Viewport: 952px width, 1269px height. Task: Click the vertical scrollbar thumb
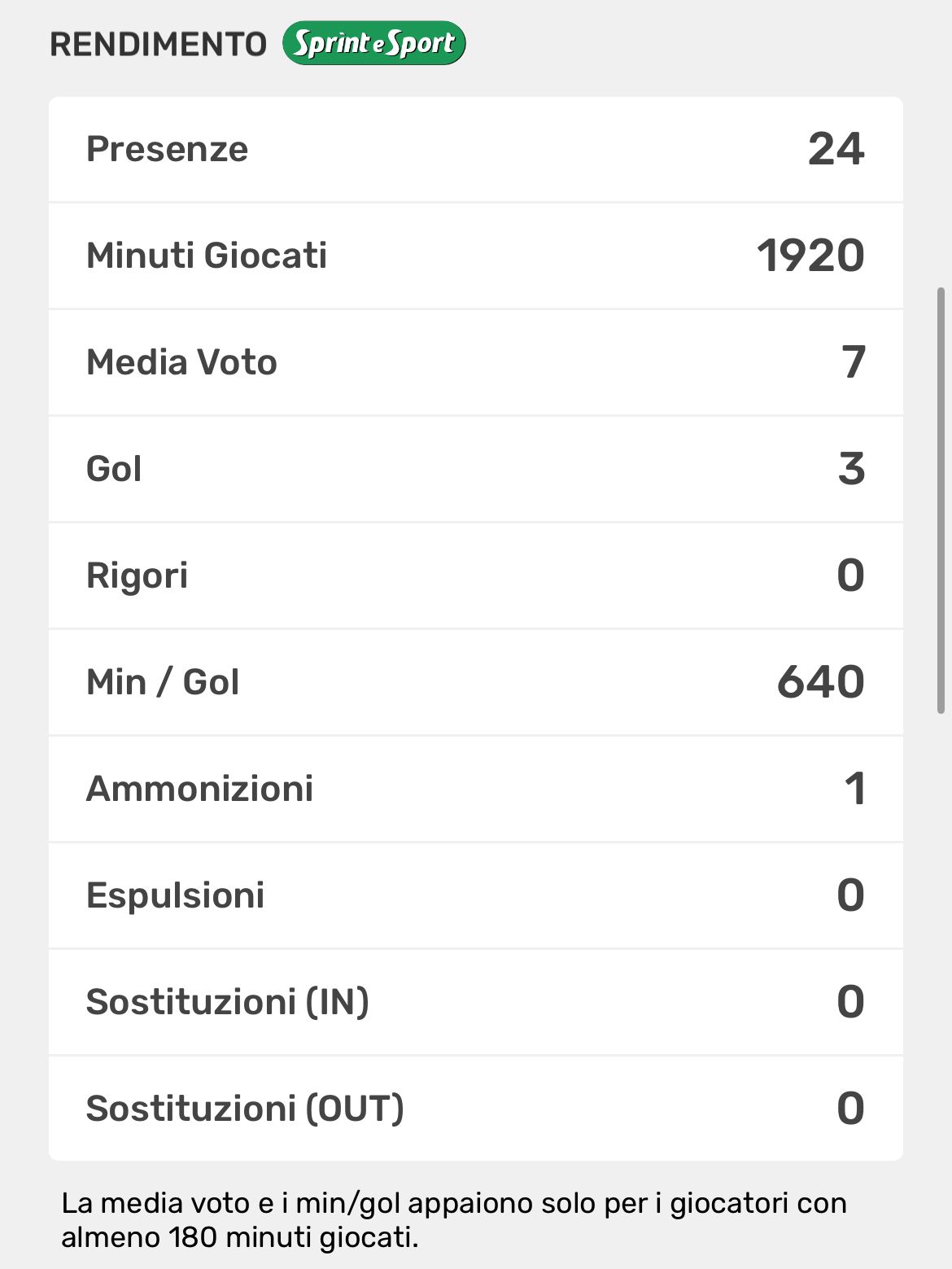point(941,500)
